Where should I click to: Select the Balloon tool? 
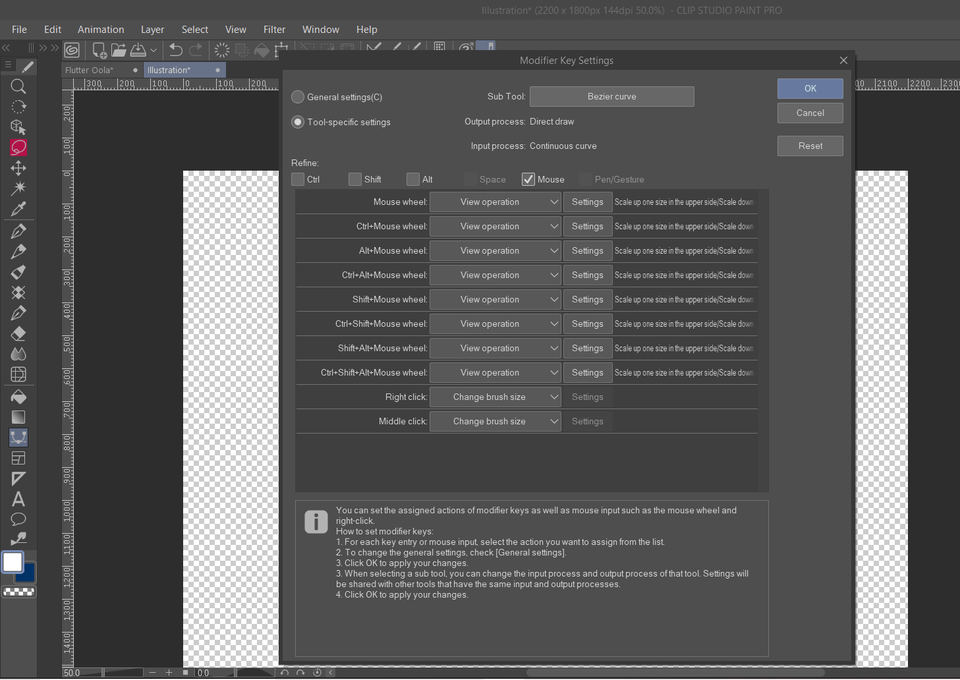tap(18, 519)
